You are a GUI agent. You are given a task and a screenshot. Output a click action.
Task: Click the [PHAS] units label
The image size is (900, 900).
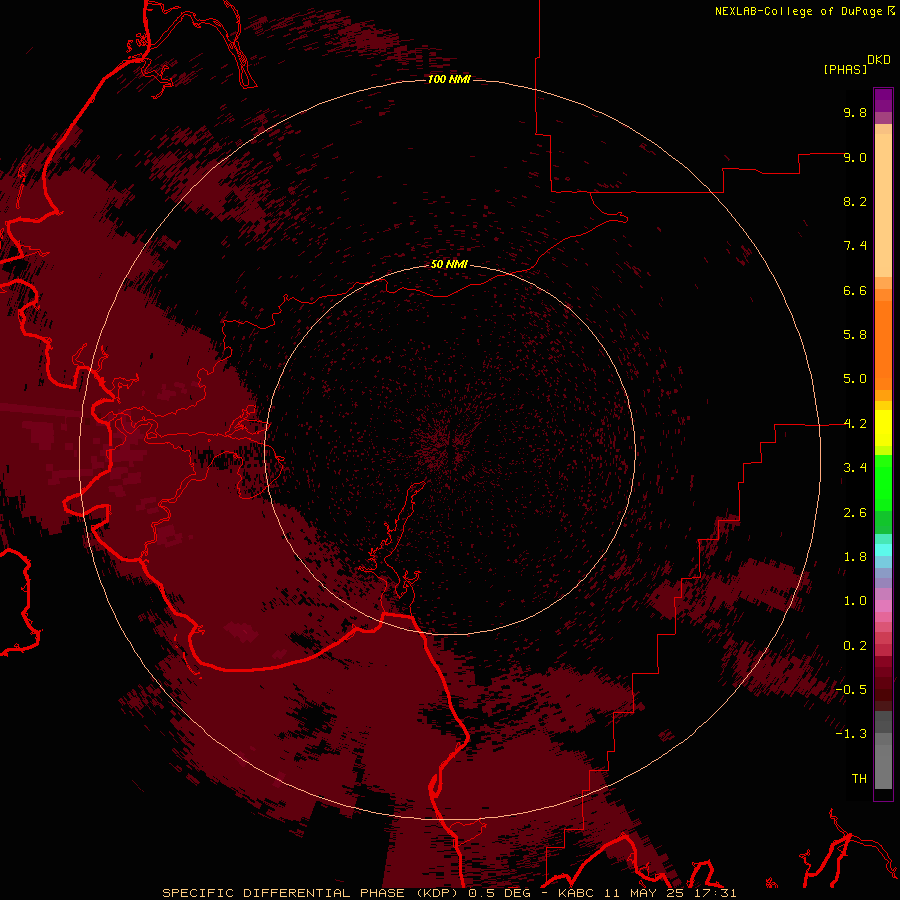click(x=845, y=69)
